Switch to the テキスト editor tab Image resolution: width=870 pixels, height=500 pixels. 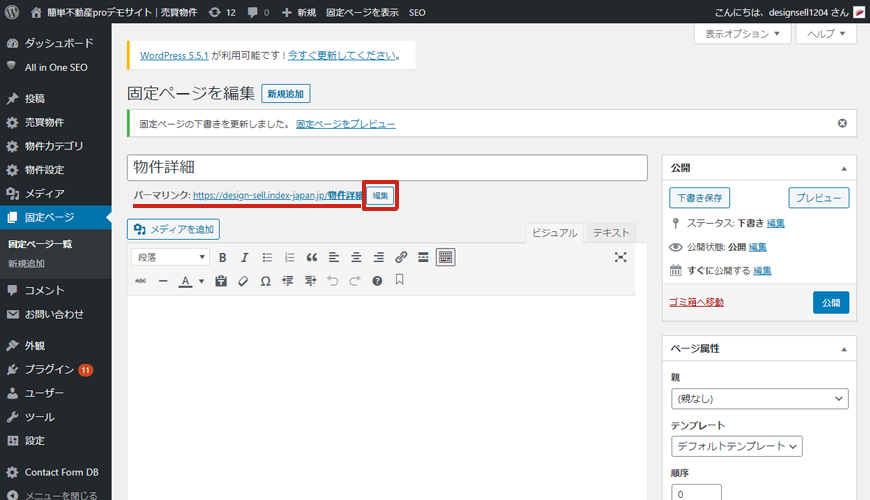611,232
